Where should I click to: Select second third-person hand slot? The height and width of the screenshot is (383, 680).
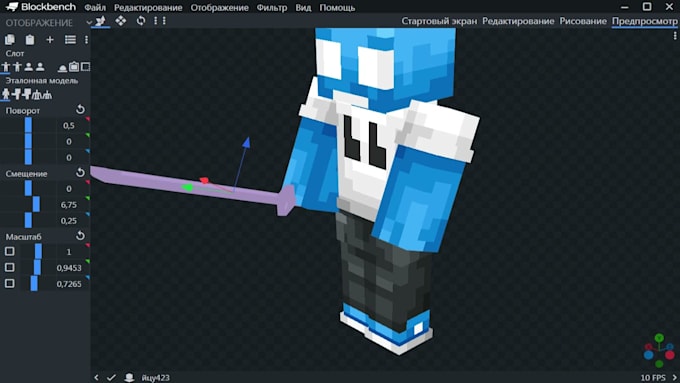pyautogui.click(x=17, y=67)
